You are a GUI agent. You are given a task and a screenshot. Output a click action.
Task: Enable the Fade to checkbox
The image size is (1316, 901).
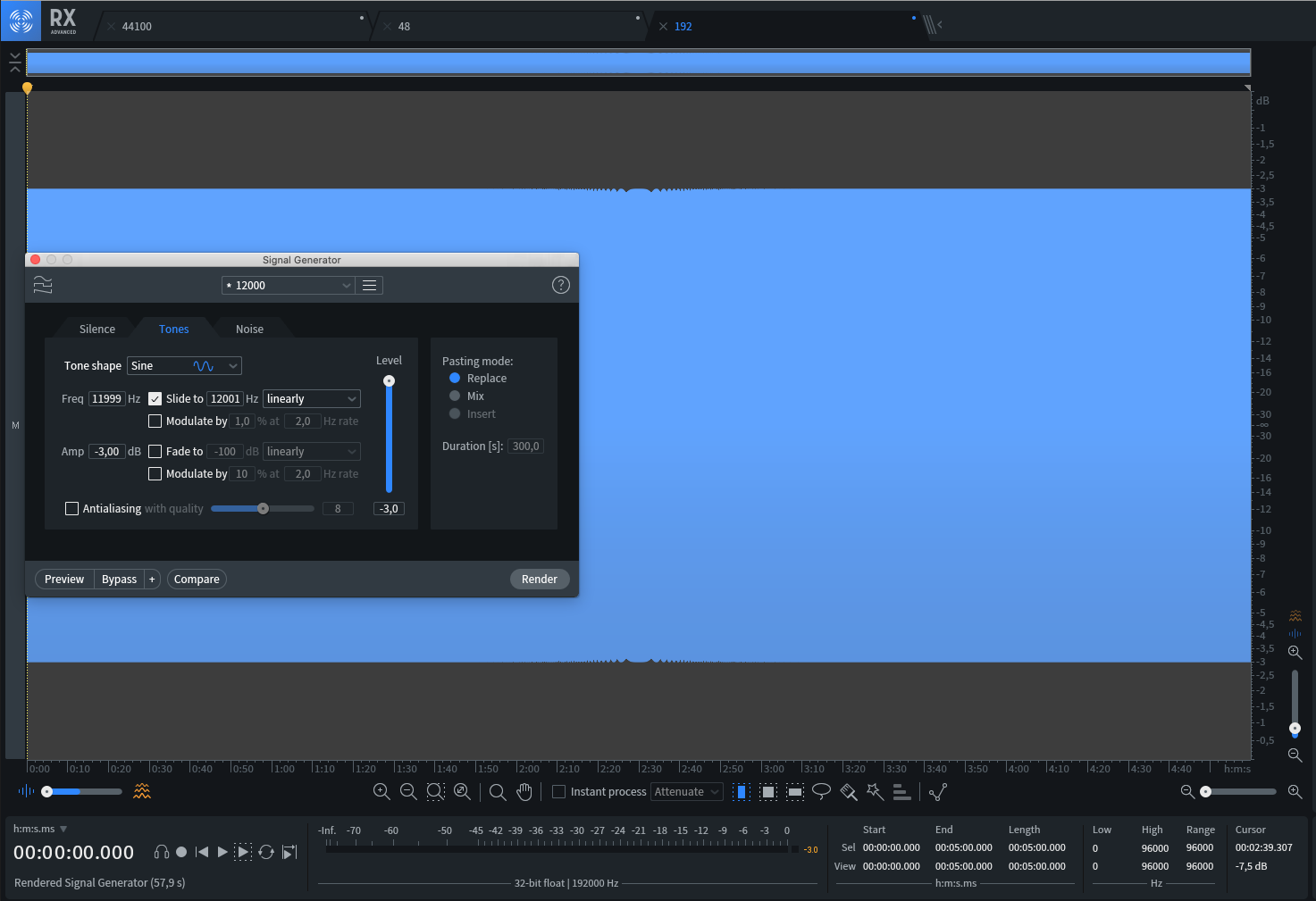155,452
